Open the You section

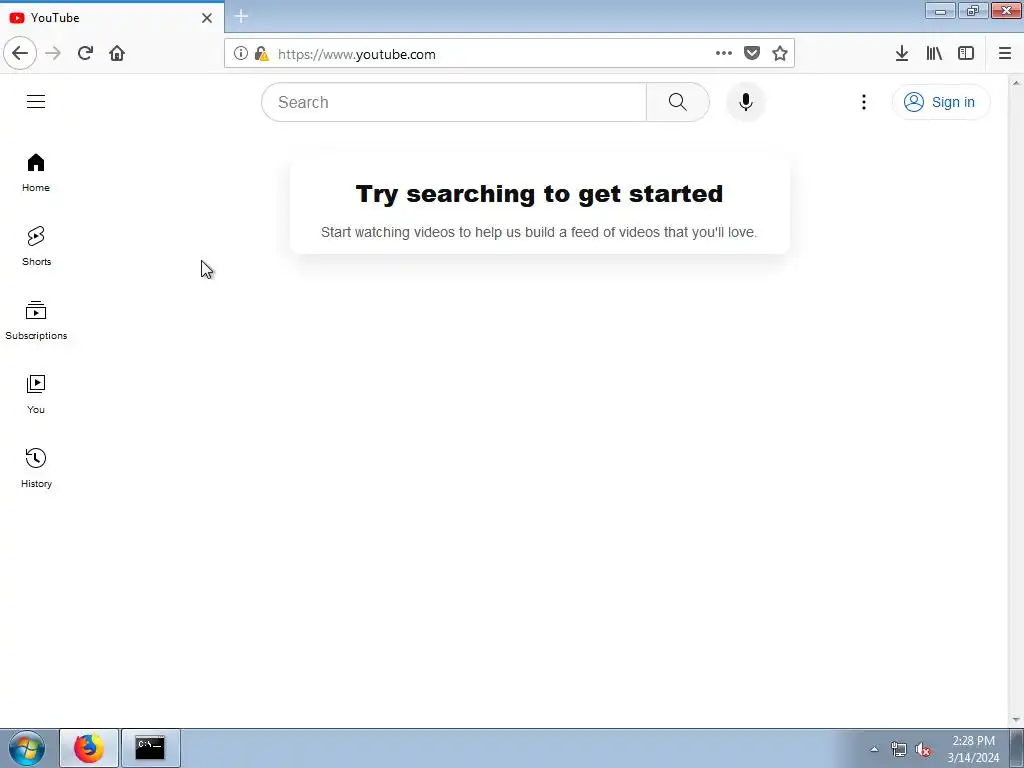(36, 394)
